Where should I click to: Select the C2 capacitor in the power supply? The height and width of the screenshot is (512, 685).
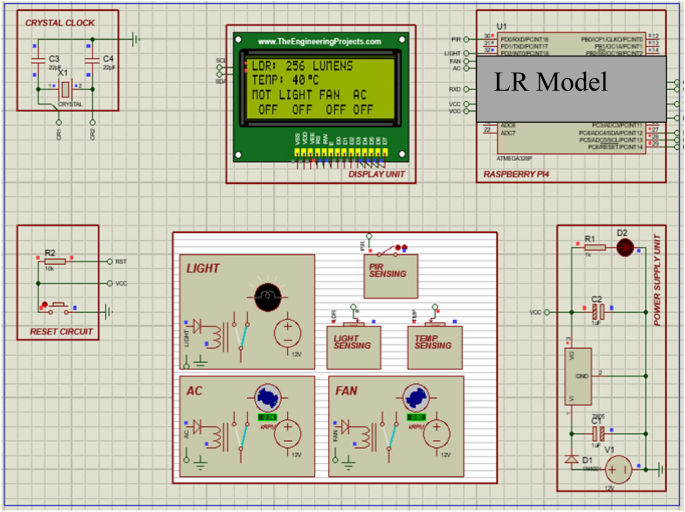pos(600,311)
